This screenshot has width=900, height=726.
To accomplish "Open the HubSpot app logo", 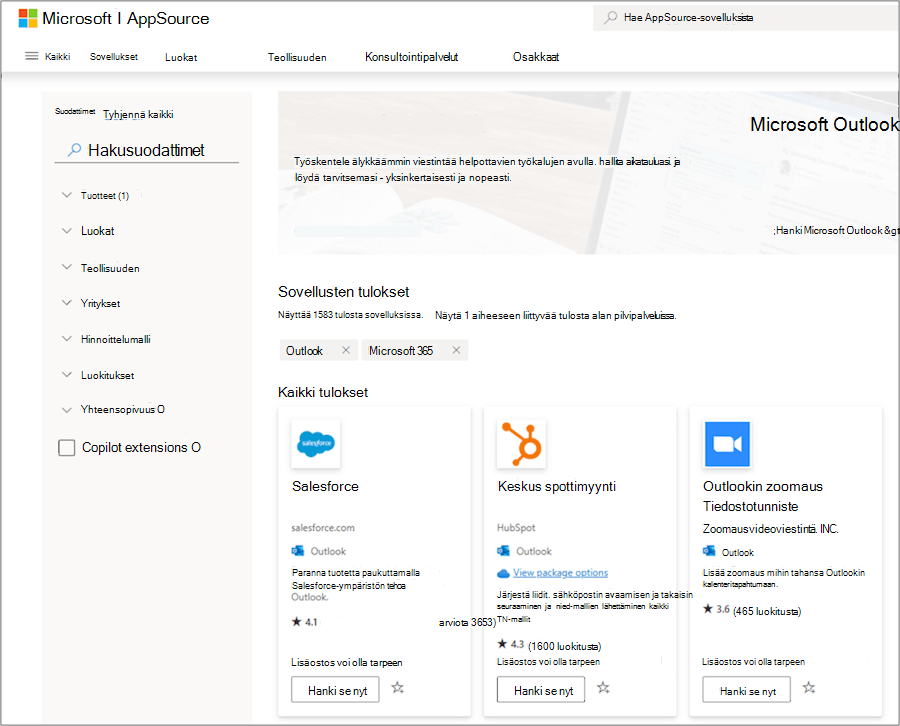I will point(521,444).
